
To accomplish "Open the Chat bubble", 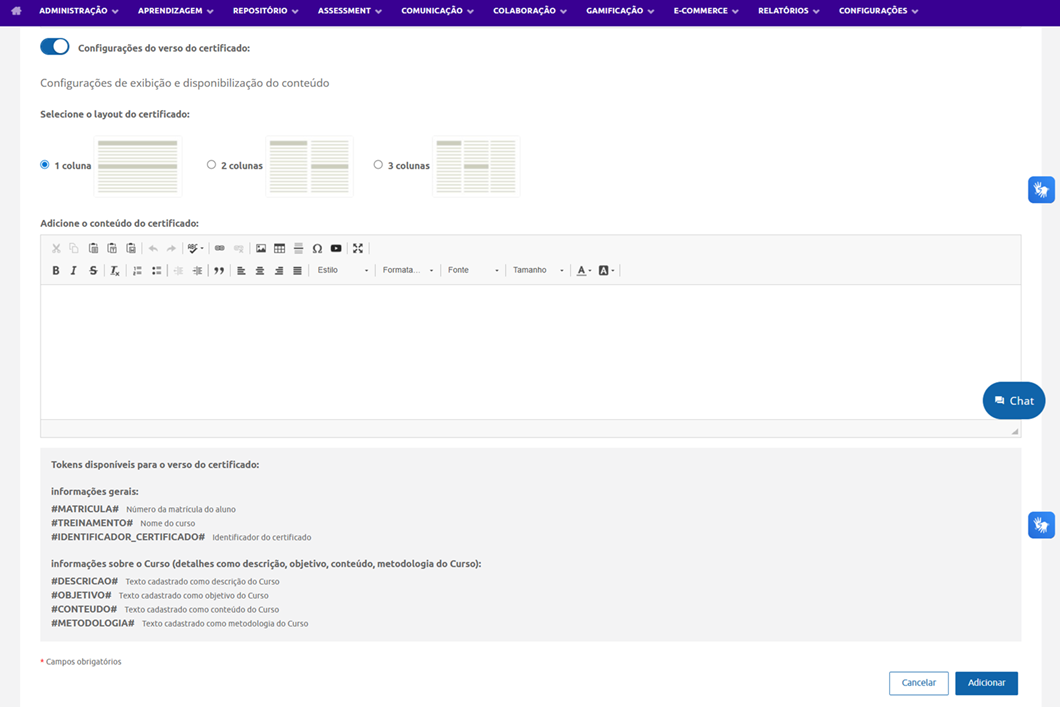I will [1013, 401].
